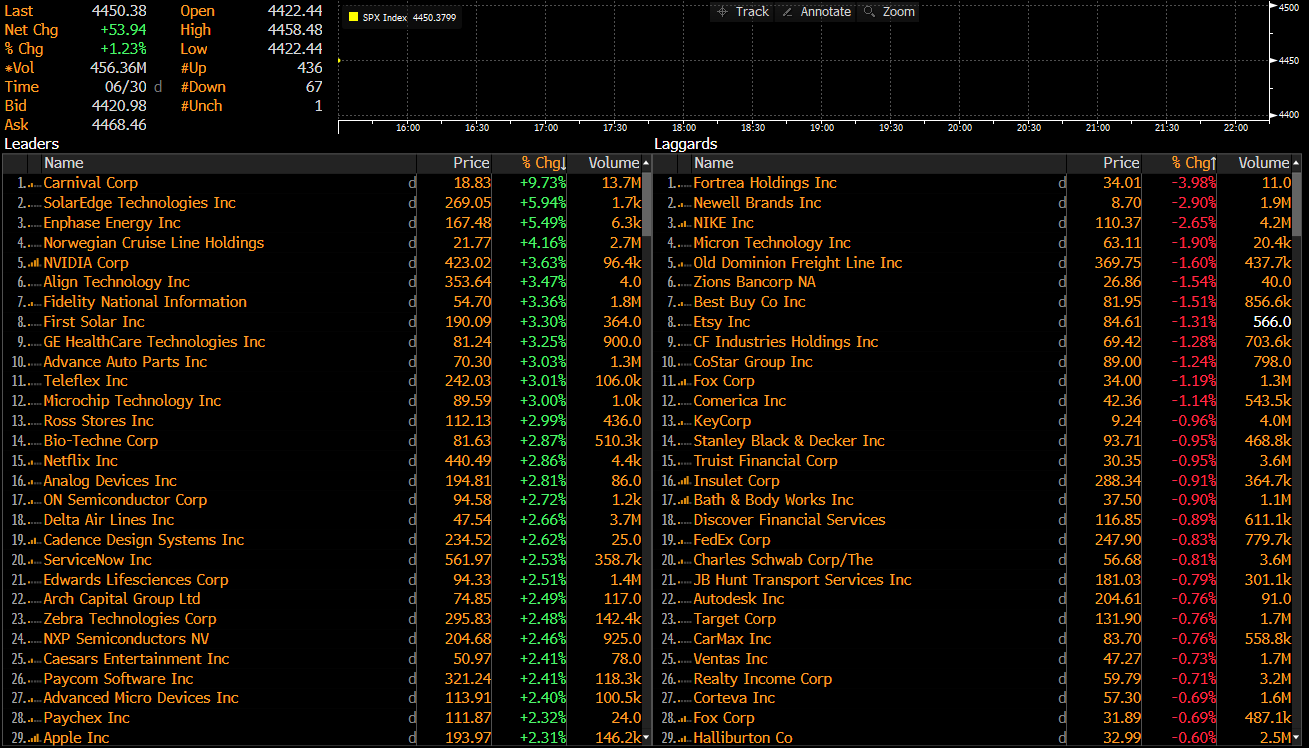Sort Leaders table by % Chg column
1309x748 pixels.
544,163
